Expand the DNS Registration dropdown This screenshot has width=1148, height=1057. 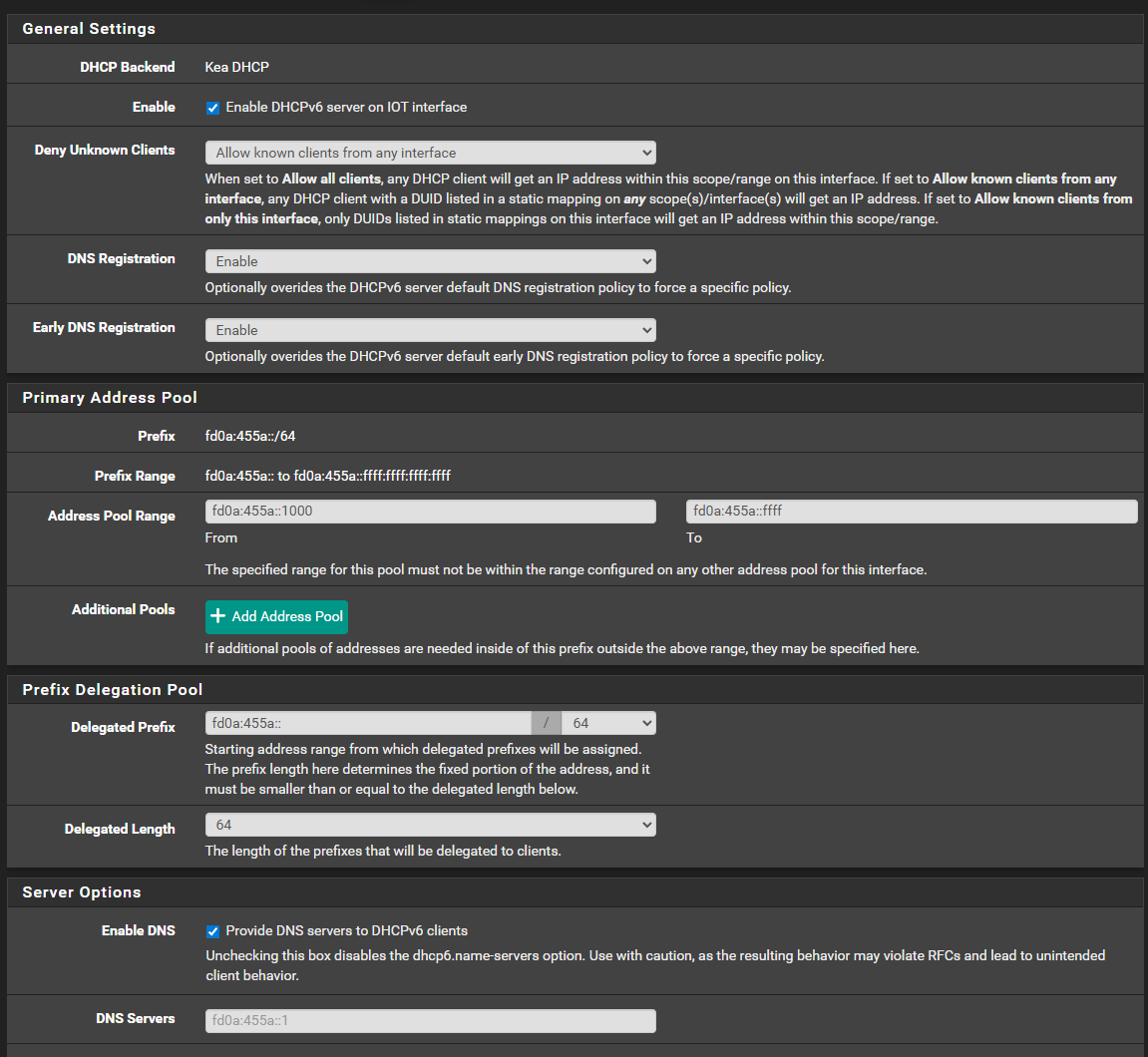click(430, 261)
